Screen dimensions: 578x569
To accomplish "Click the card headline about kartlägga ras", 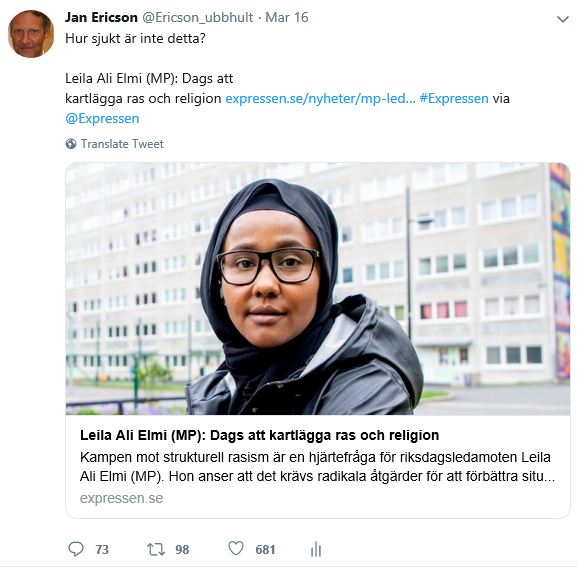I will click(x=260, y=435).
